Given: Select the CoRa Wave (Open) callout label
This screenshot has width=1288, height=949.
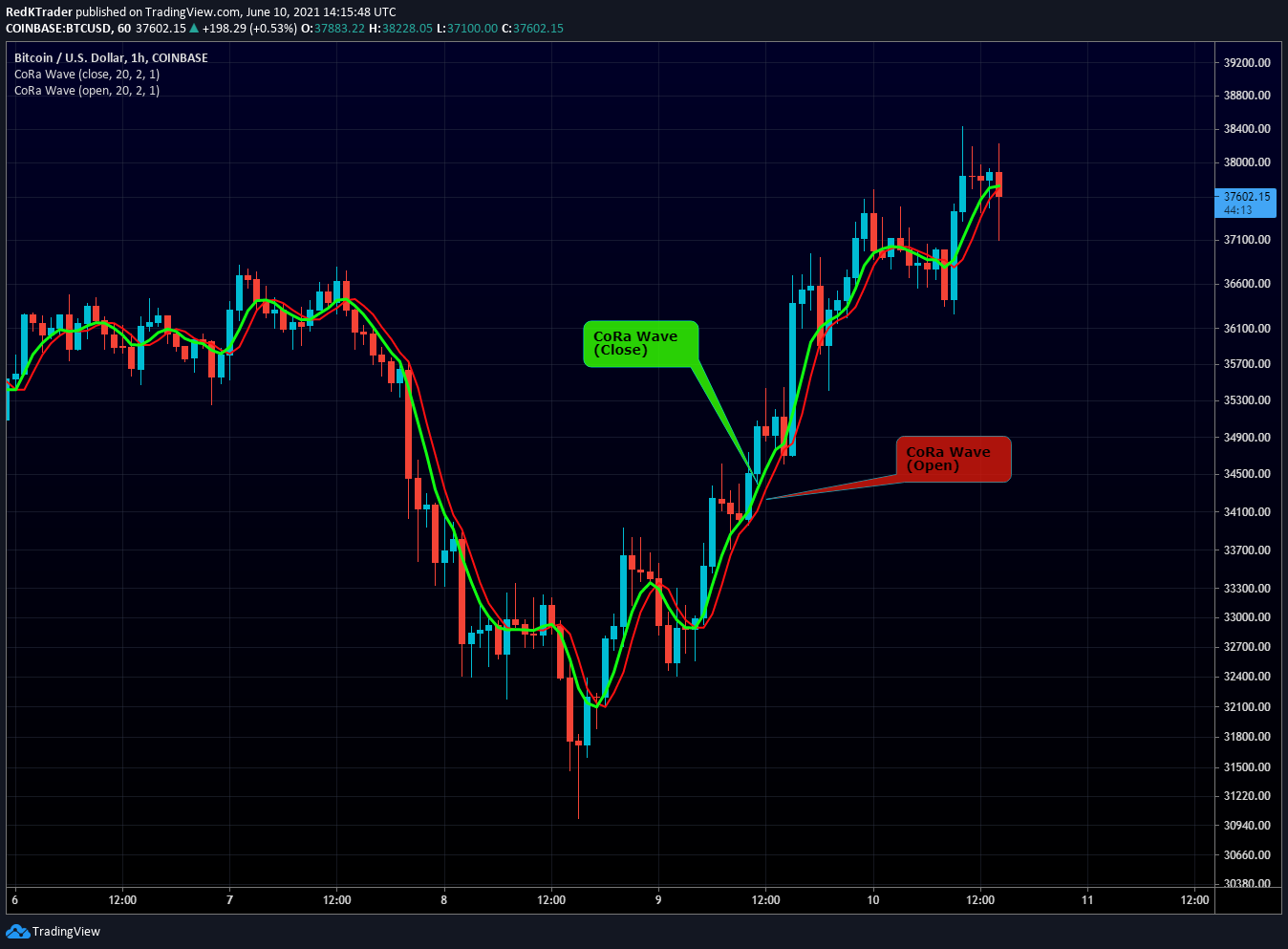Looking at the screenshot, I should click(953, 460).
